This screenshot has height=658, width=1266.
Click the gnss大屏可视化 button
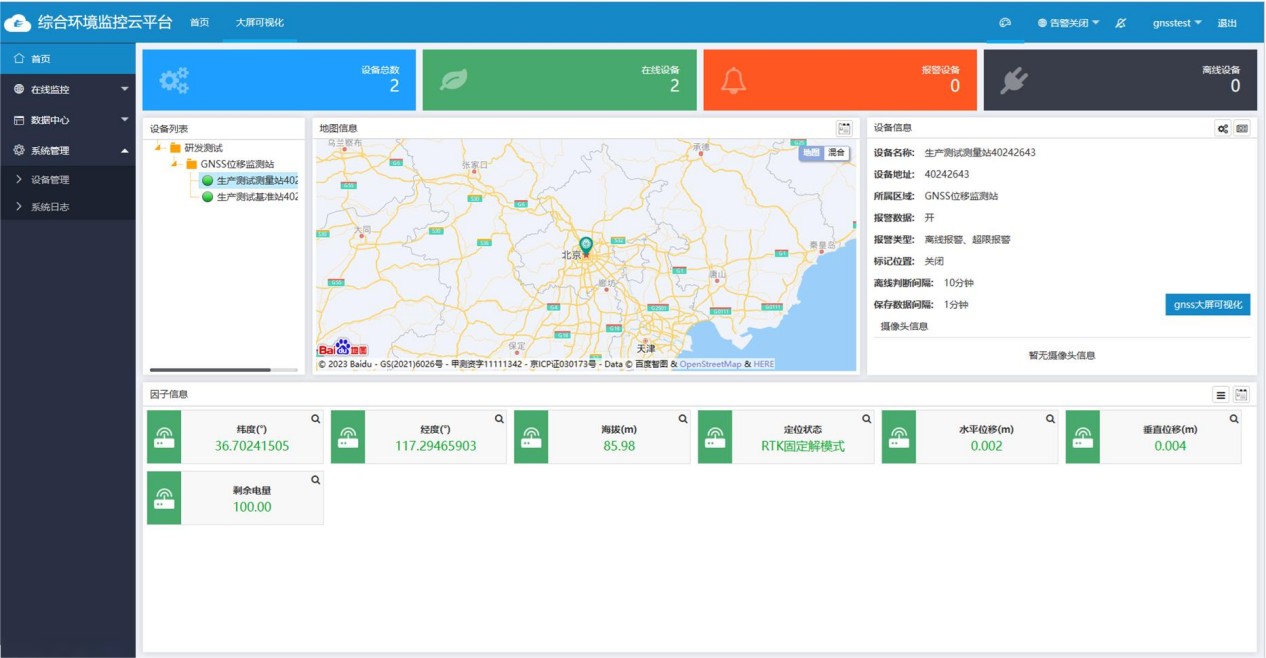(x=1207, y=305)
